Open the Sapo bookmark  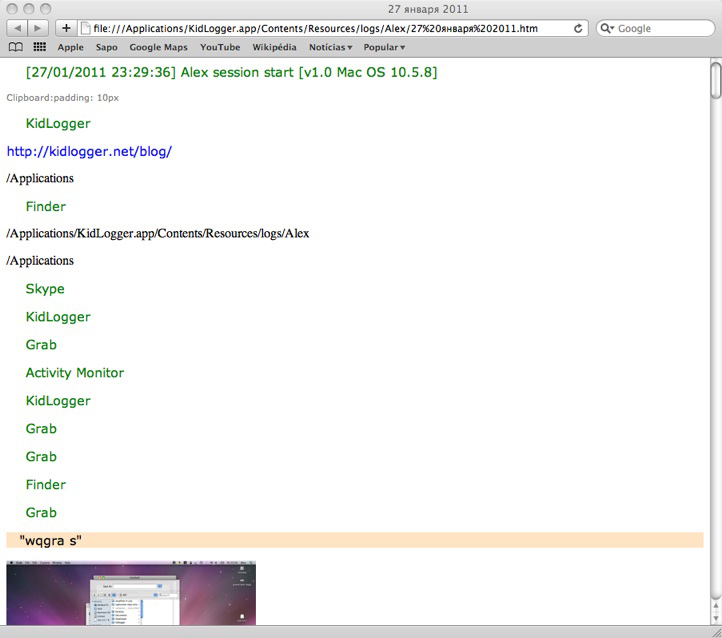click(106, 47)
